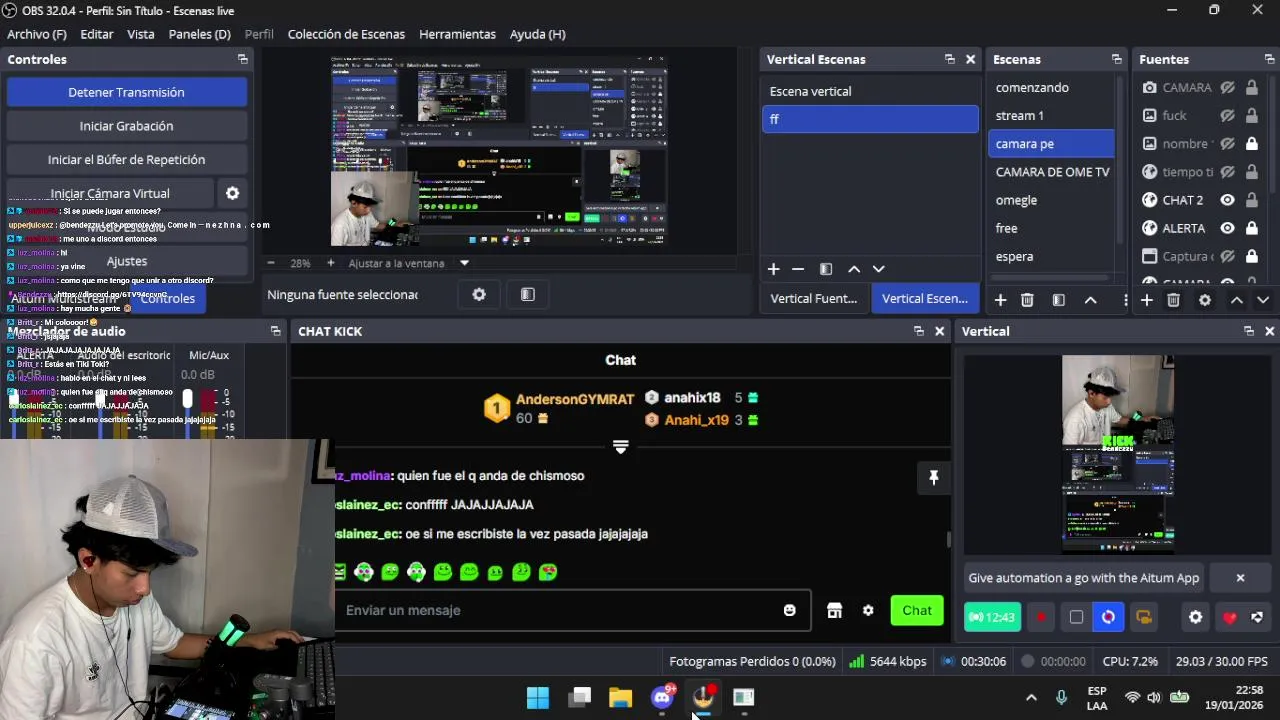
Task: Open the Vista menu
Action: click(141, 34)
